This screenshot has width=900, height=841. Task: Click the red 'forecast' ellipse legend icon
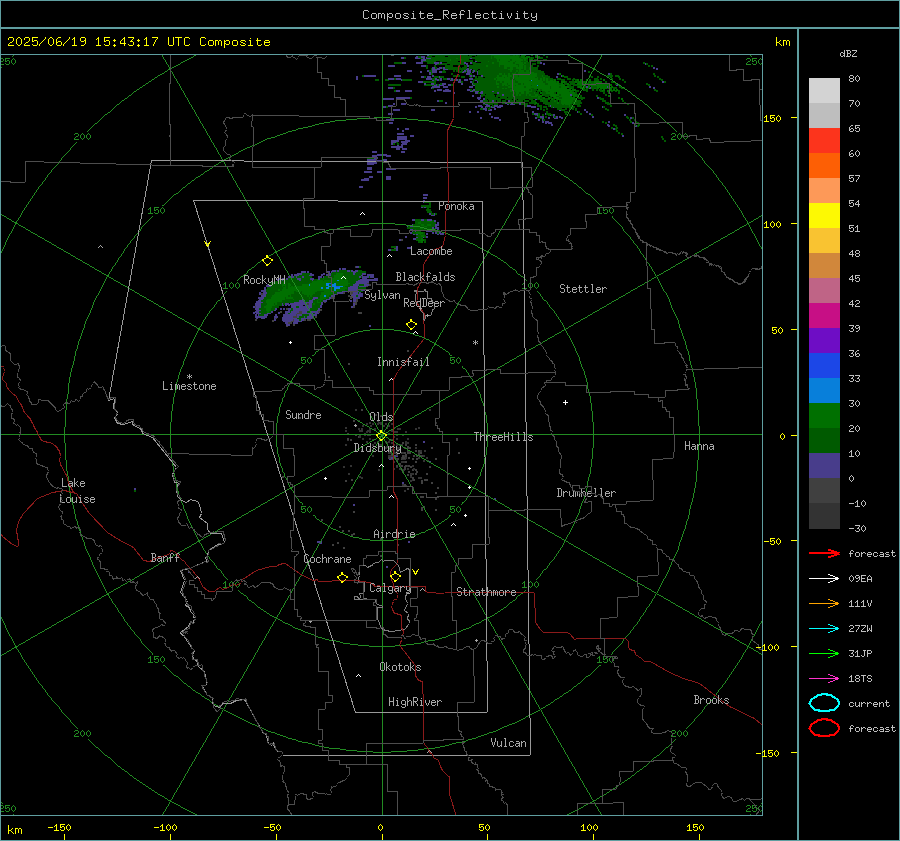pyautogui.click(x=824, y=728)
